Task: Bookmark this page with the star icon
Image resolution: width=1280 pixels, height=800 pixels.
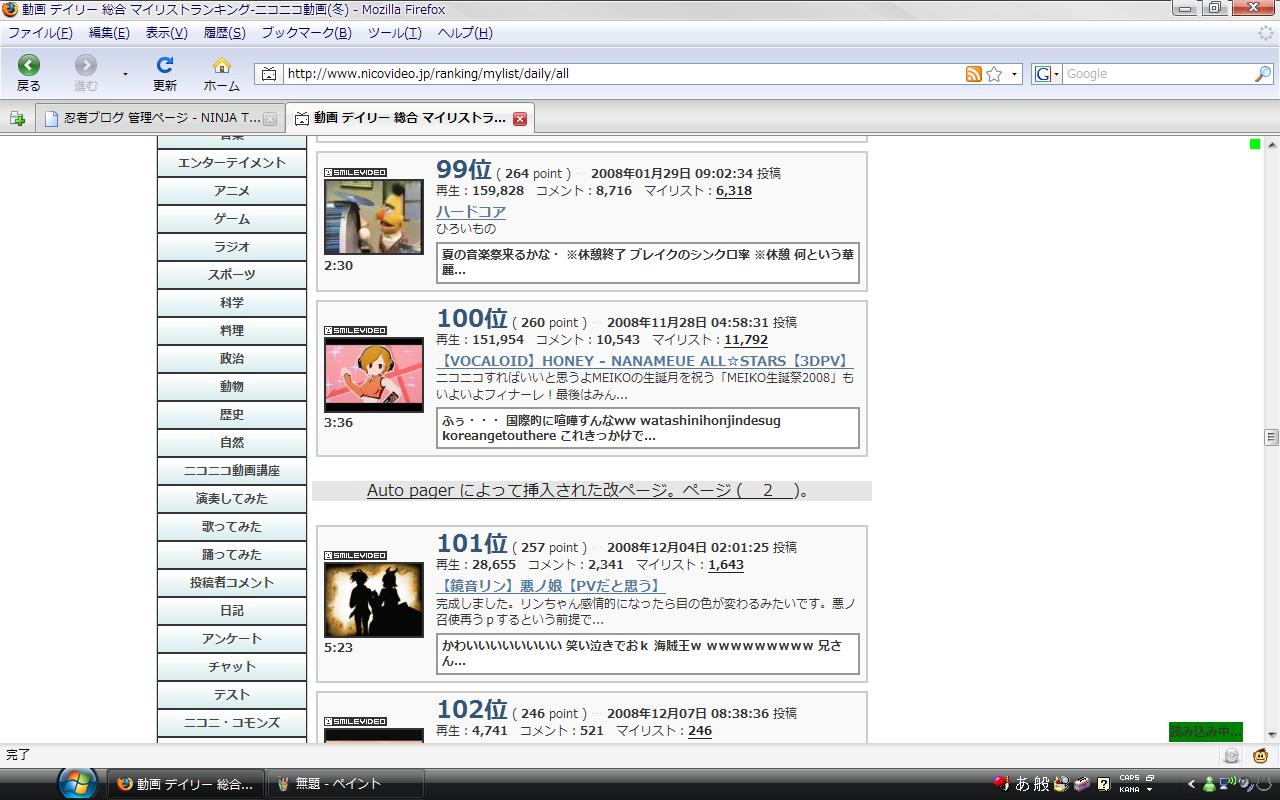Action: [994, 74]
